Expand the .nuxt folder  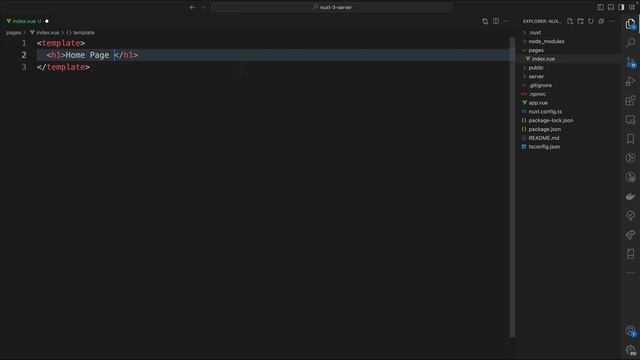(x=535, y=33)
